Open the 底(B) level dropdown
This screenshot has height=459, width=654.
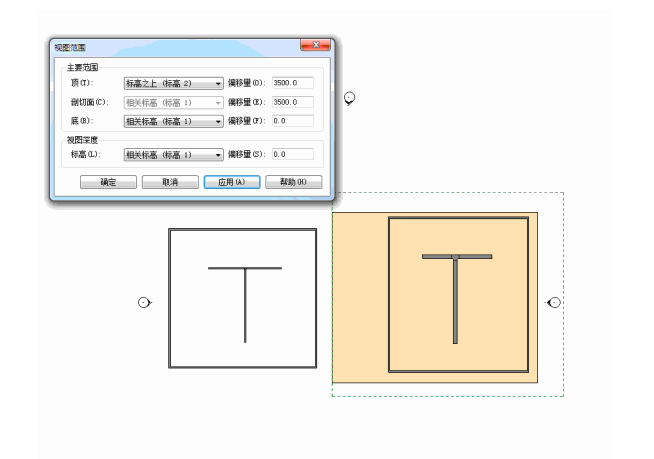point(173,121)
